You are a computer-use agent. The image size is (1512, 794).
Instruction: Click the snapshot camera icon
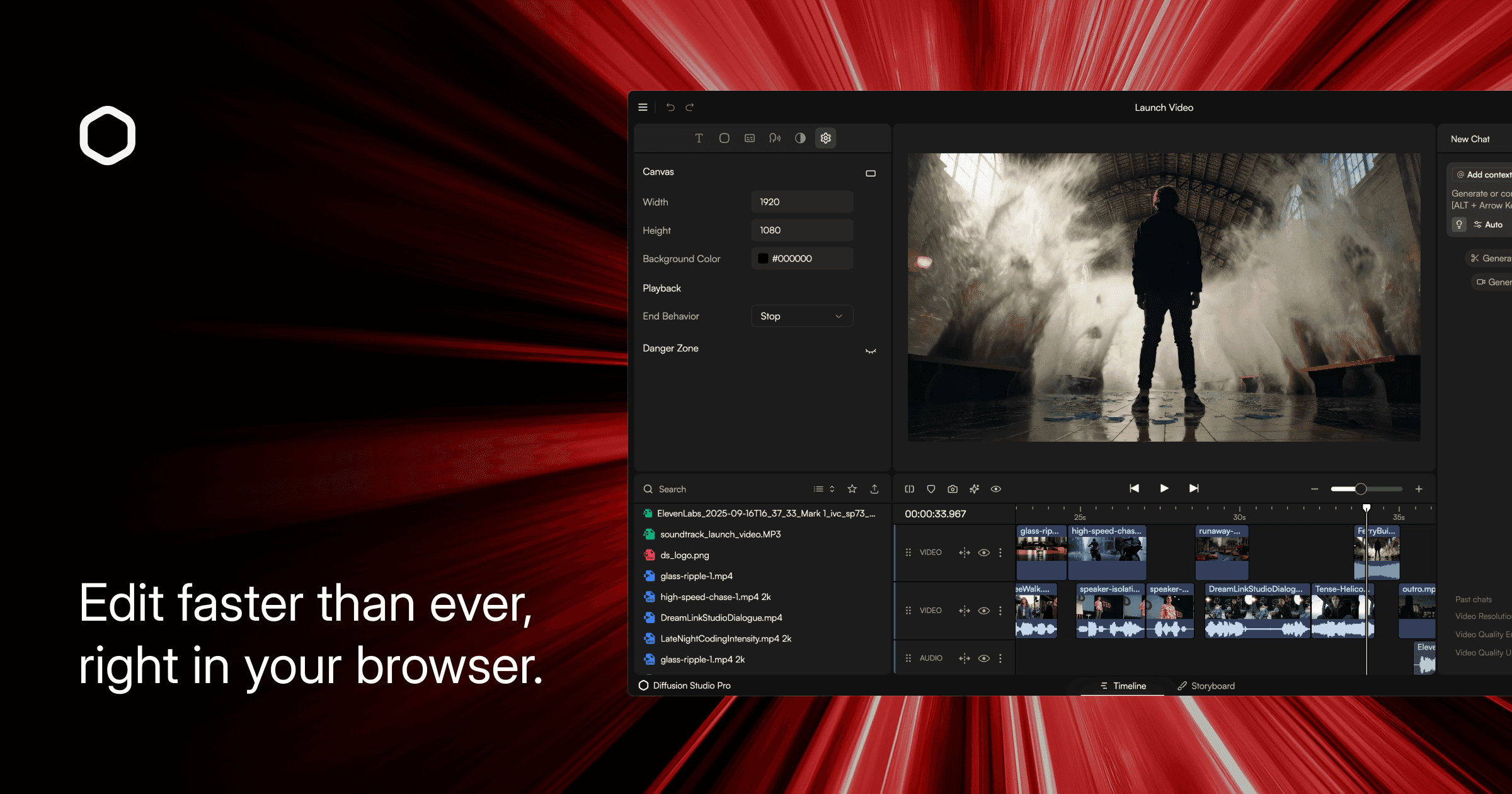pyautogui.click(x=953, y=489)
